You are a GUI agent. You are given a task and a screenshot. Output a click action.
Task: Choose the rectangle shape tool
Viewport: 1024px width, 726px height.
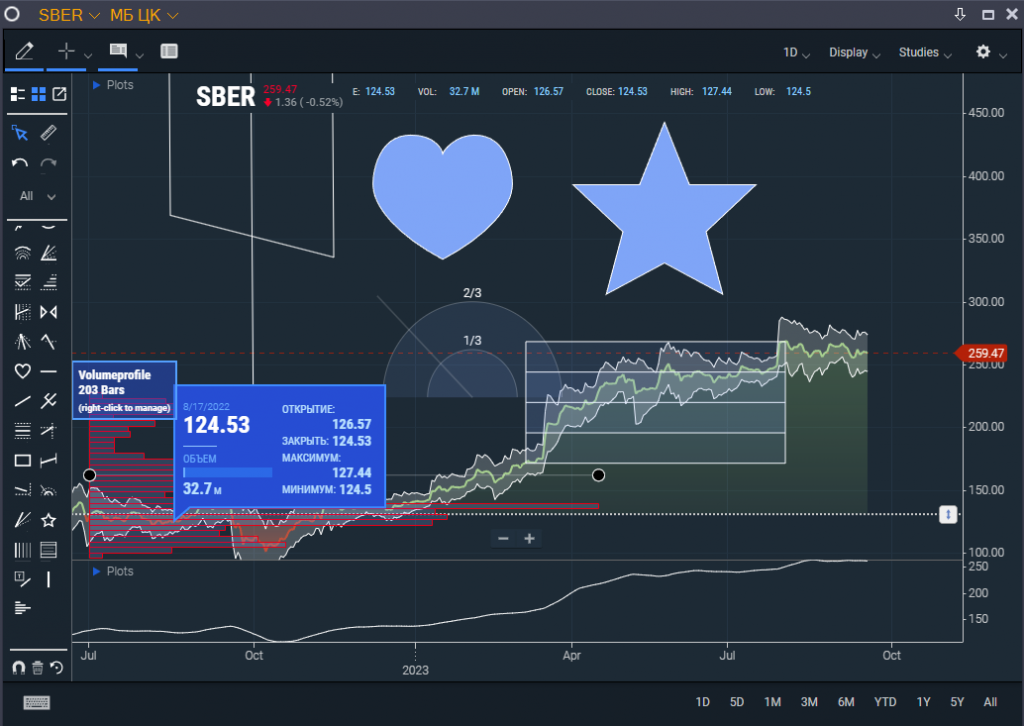(22, 461)
